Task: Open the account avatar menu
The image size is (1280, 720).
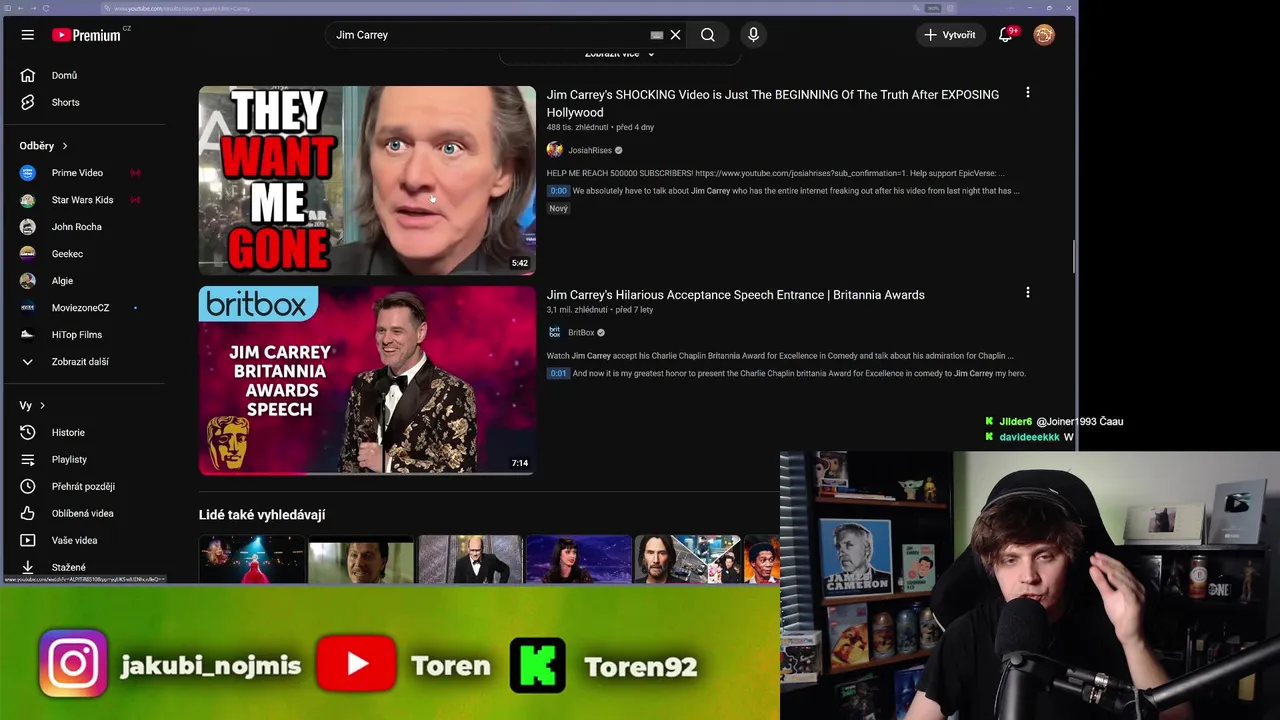Action: [x=1044, y=35]
